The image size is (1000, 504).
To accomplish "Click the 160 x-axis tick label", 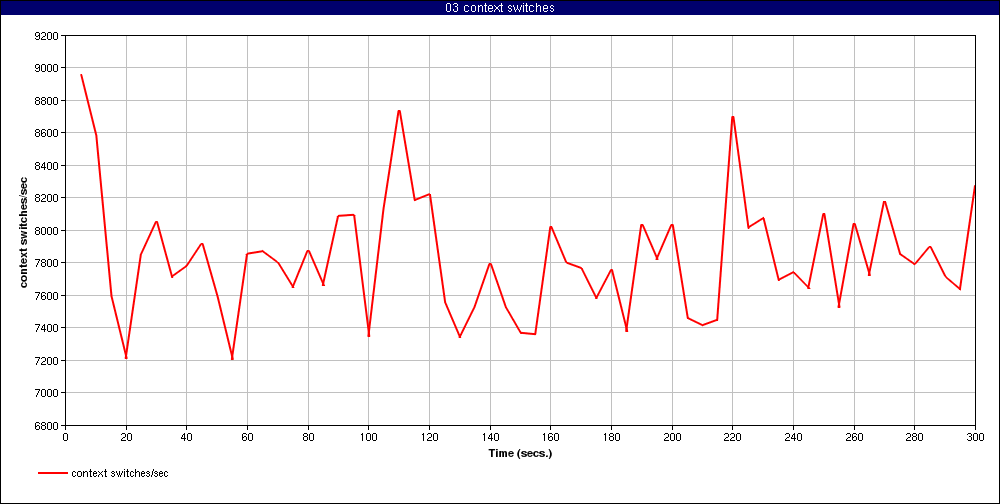I will (x=550, y=438).
